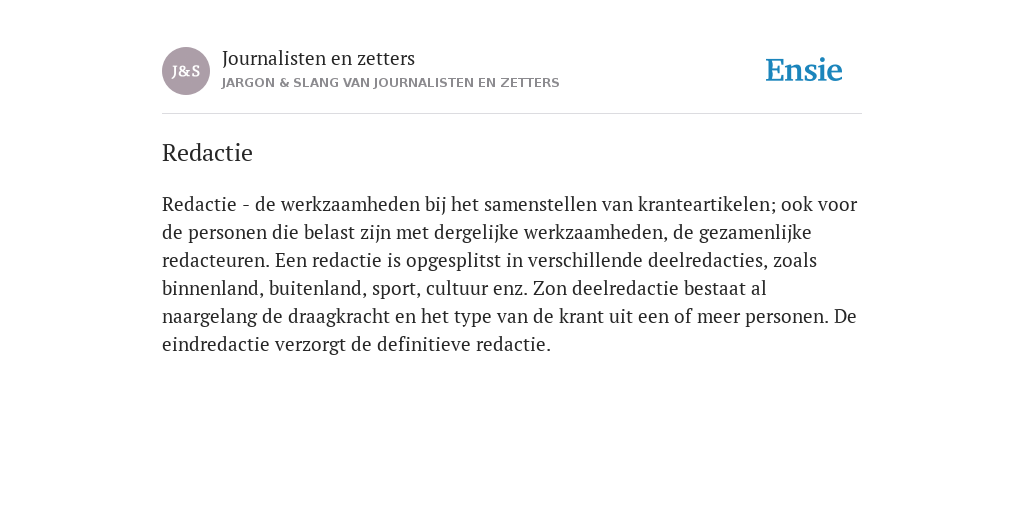
Task: Click the J&S round avatar icon
Action: point(185,71)
